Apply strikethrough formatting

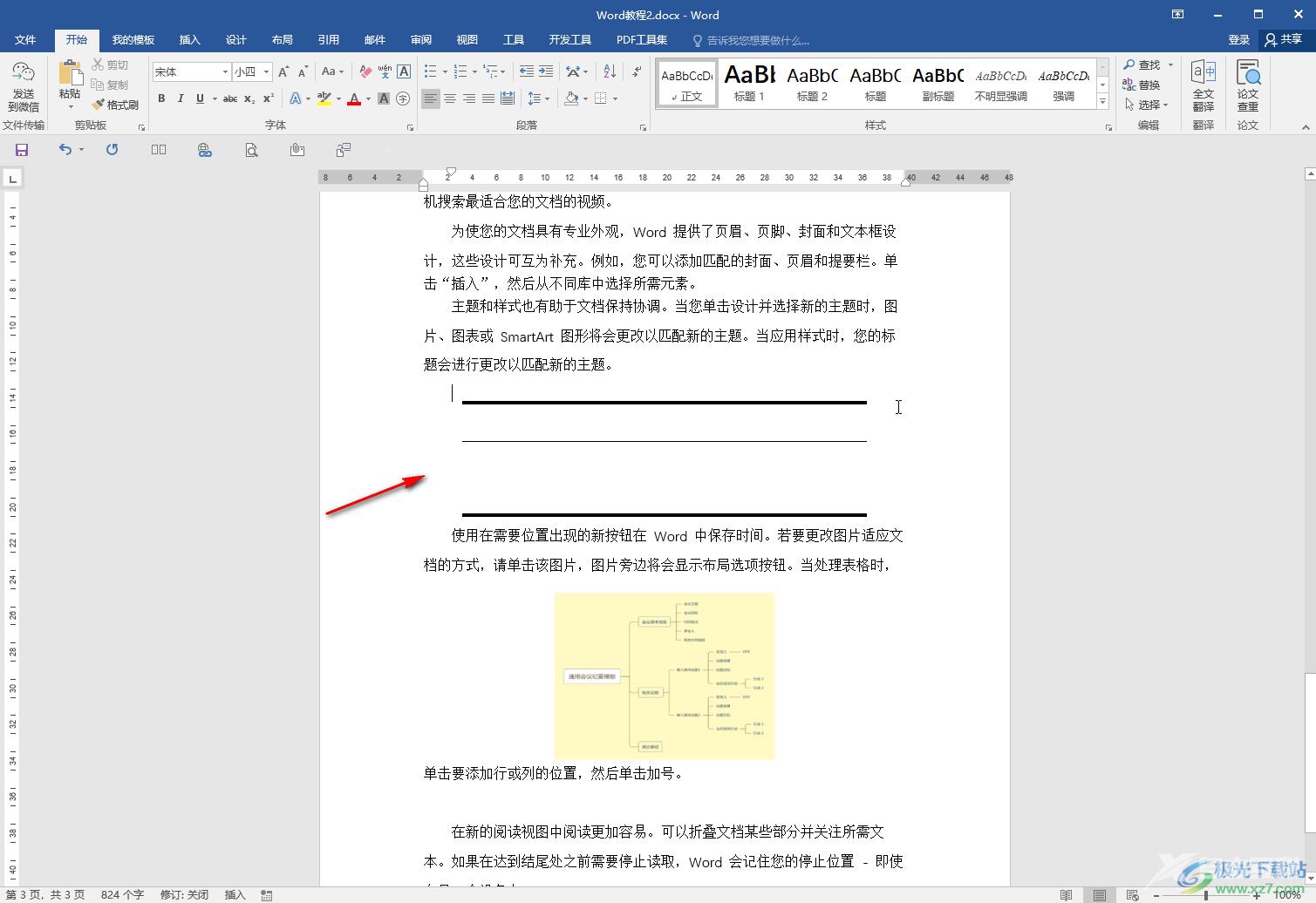click(230, 98)
